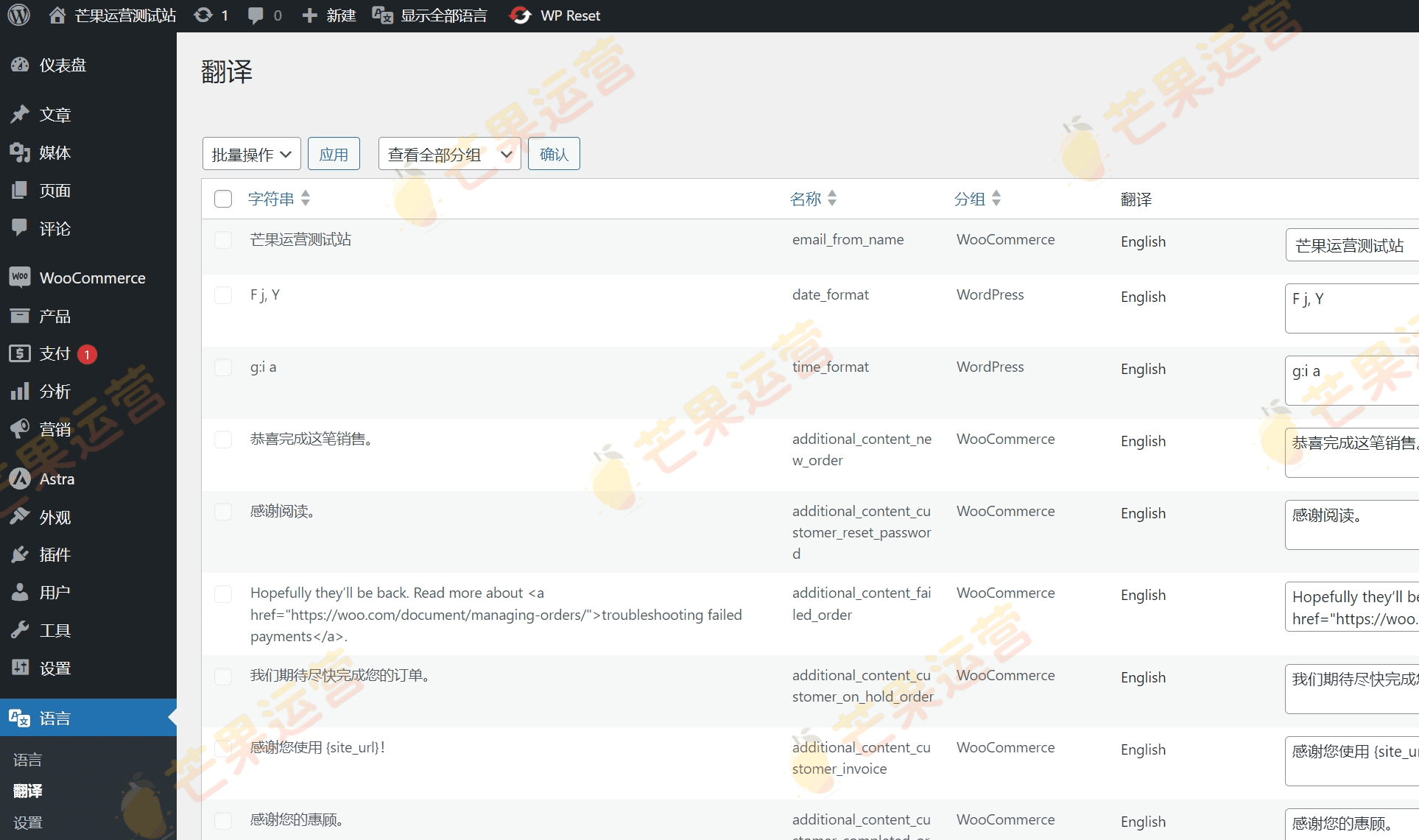Check the box for F j, Y row
The image size is (1419, 840).
click(x=223, y=295)
